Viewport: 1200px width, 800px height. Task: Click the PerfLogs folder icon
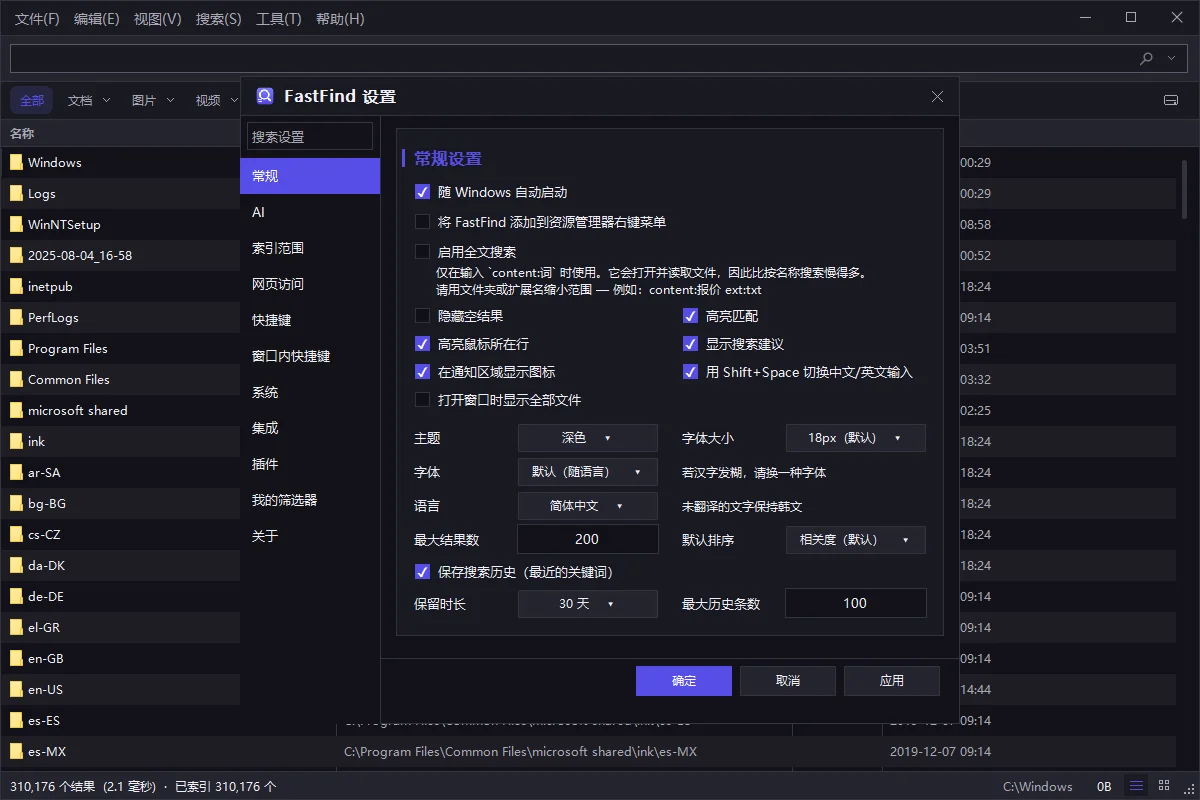coord(16,317)
